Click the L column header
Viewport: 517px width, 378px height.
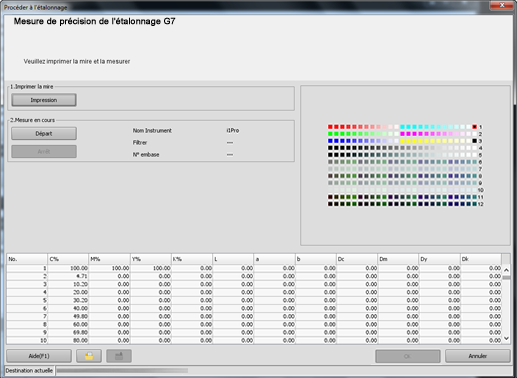tap(233, 259)
